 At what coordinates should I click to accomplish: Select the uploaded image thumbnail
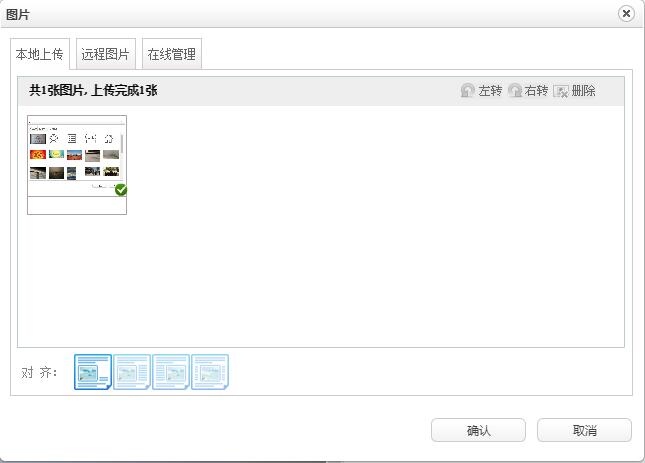[x=77, y=165]
